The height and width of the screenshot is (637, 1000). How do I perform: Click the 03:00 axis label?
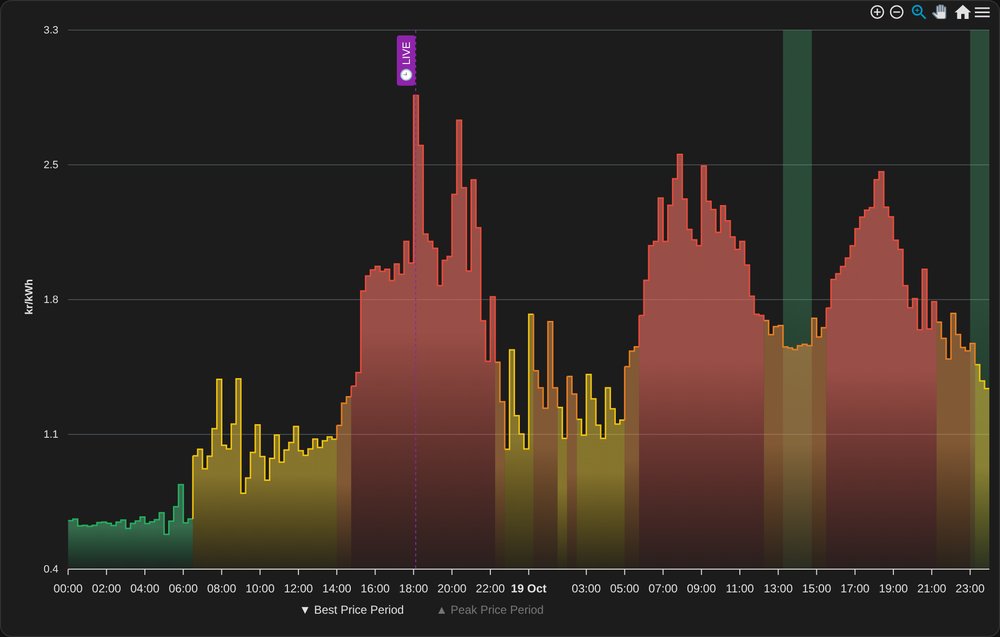tap(586, 589)
